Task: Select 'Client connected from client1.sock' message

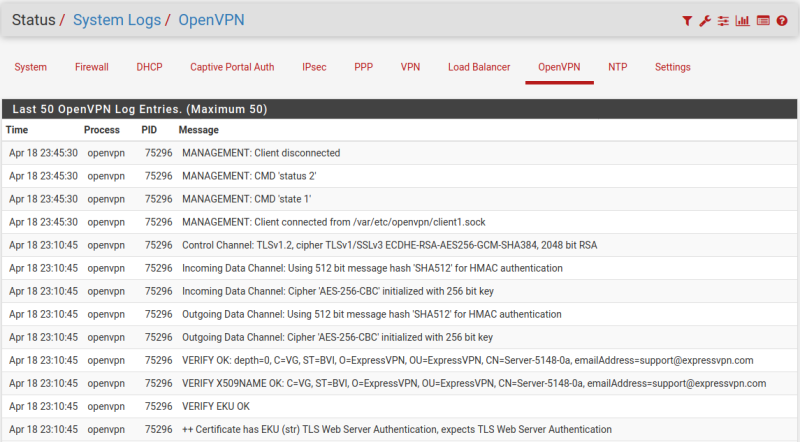Action: point(334,222)
